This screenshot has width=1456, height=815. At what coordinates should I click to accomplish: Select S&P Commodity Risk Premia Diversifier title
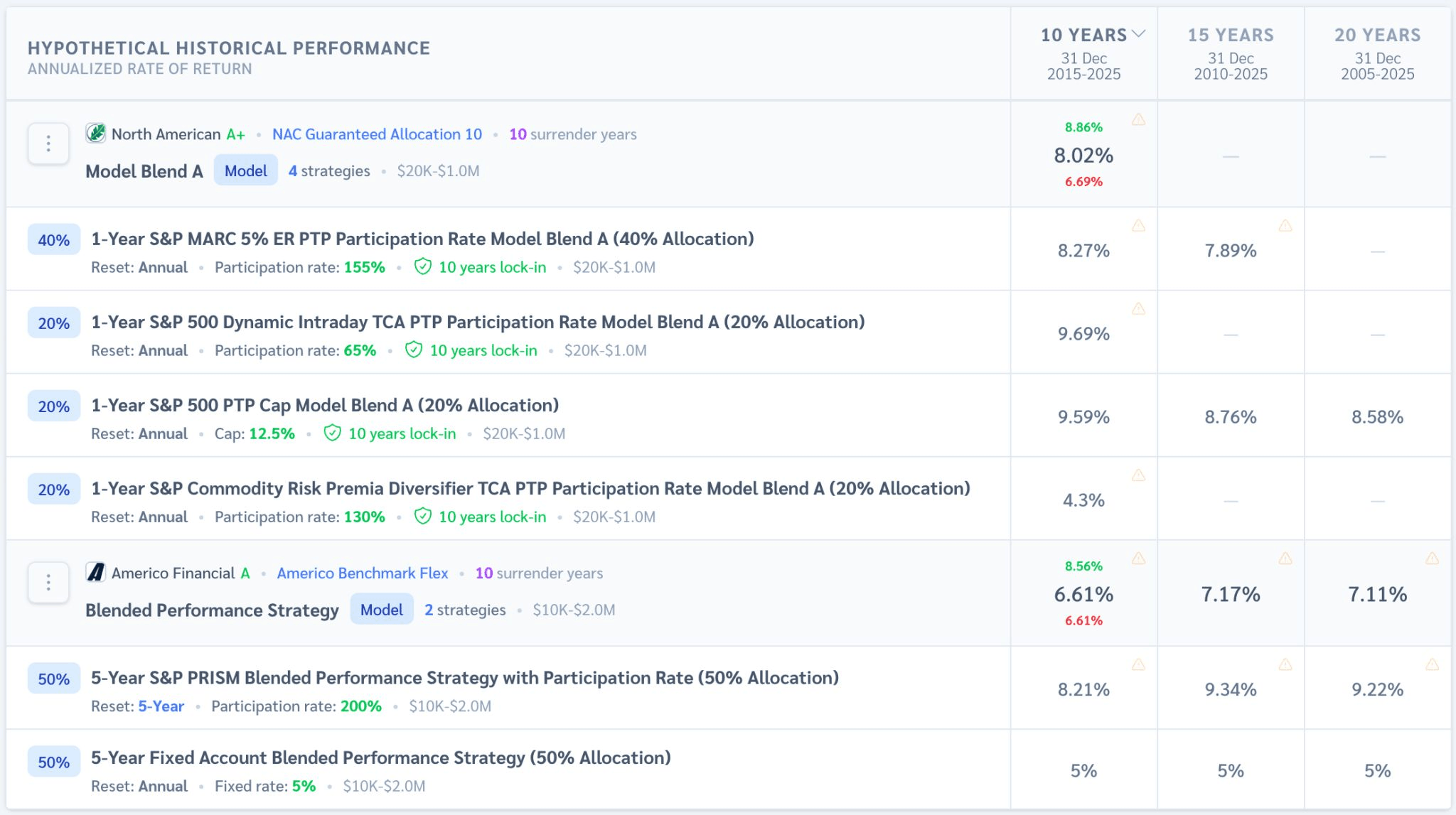[x=530, y=488]
